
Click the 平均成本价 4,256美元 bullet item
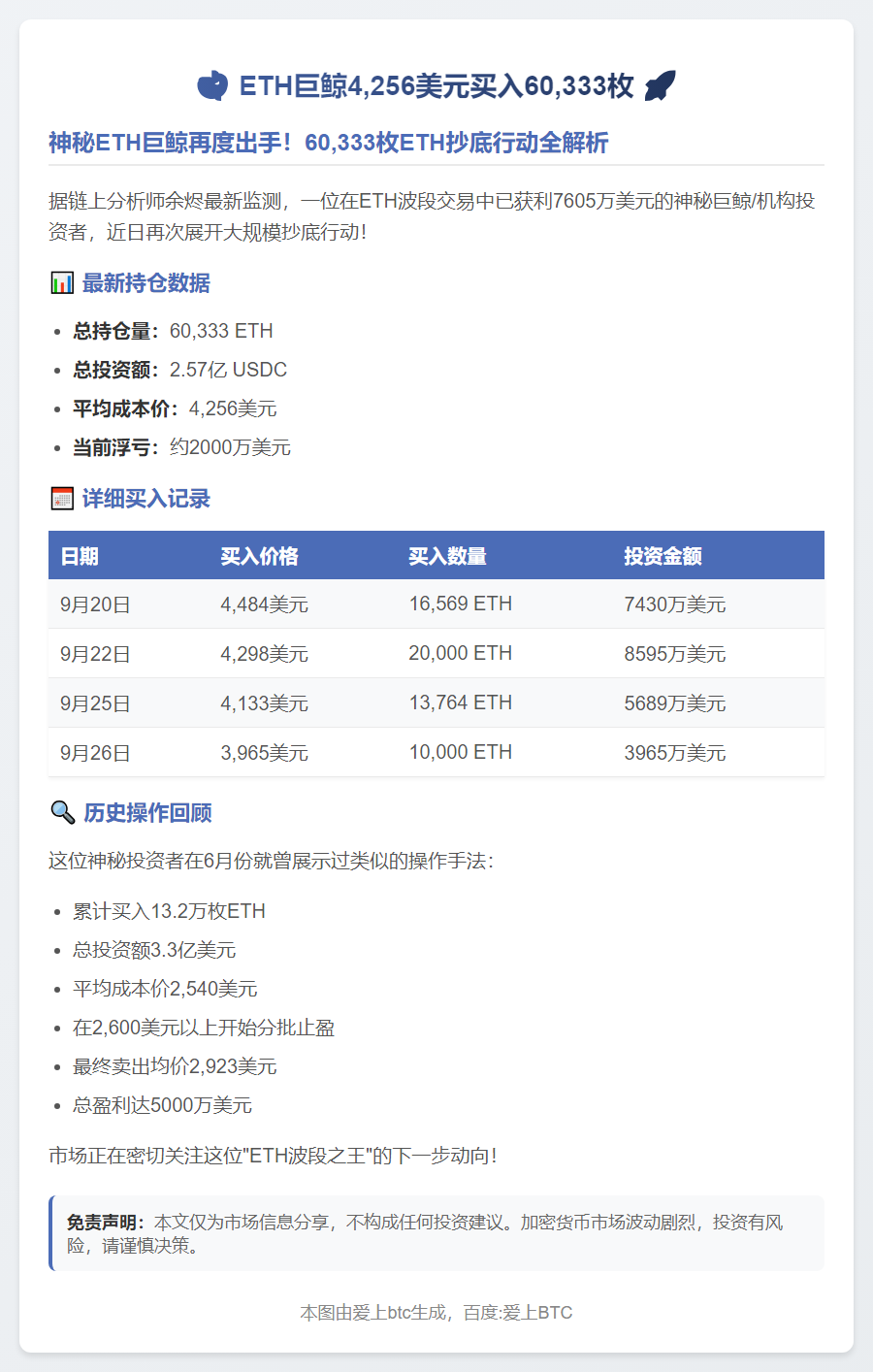[x=175, y=408]
